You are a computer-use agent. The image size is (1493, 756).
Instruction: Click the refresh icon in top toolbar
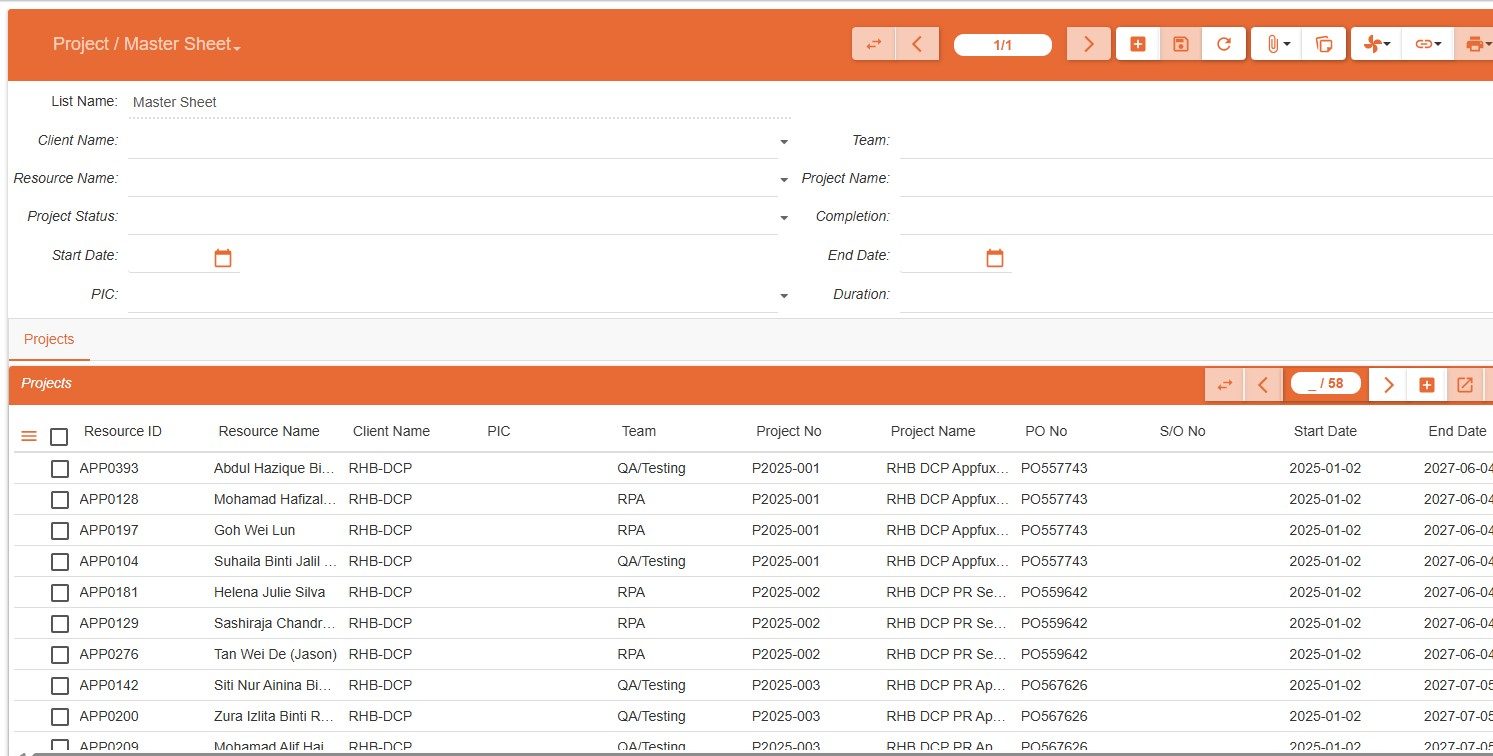[x=1224, y=44]
